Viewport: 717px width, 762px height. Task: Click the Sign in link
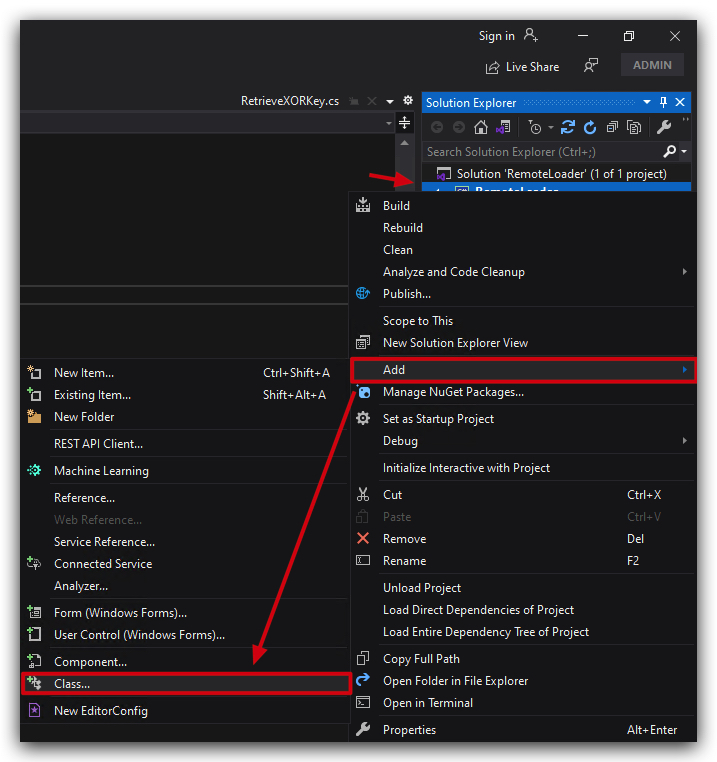tap(496, 36)
